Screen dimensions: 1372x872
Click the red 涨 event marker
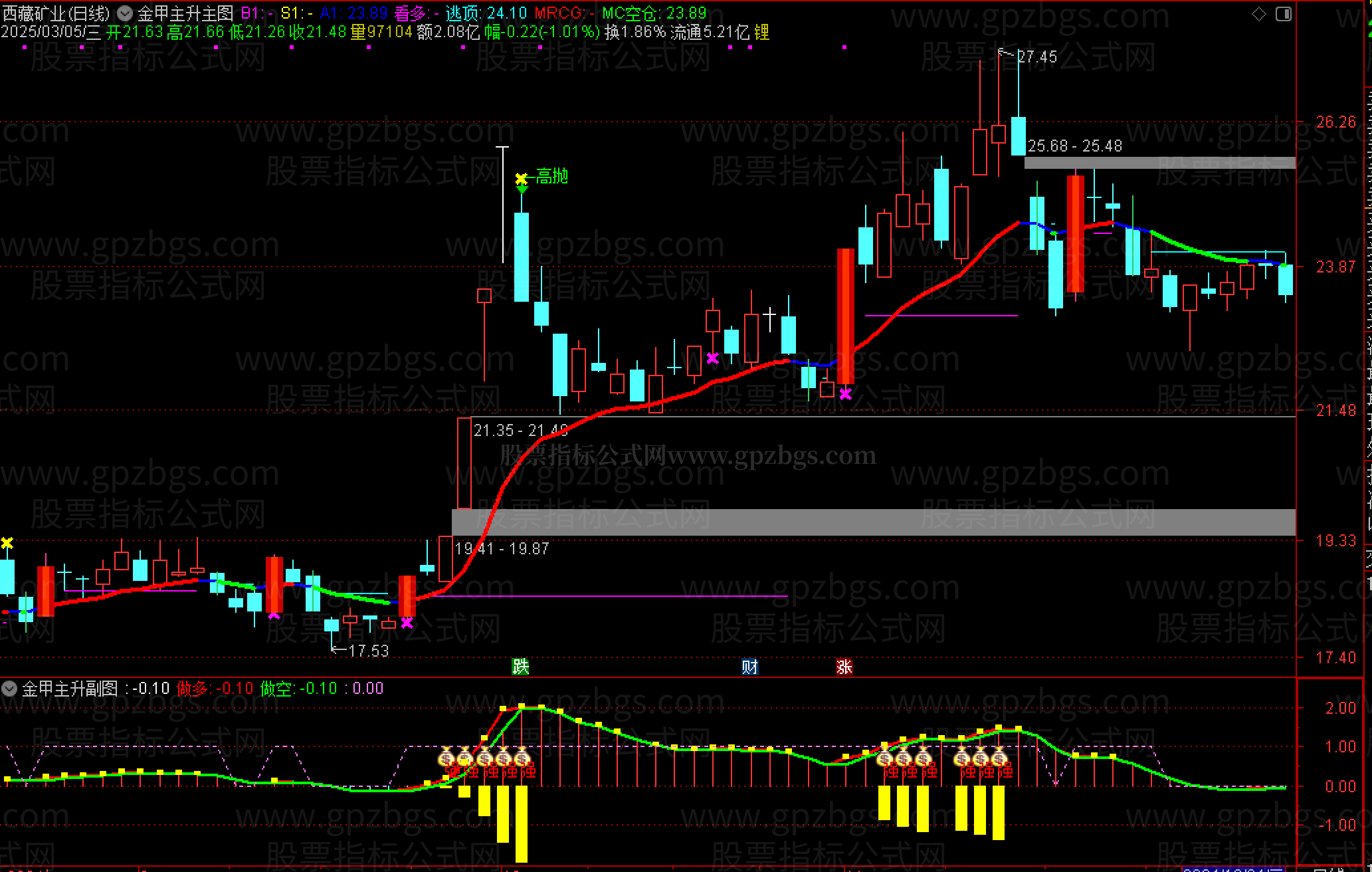(x=844, y=667)
